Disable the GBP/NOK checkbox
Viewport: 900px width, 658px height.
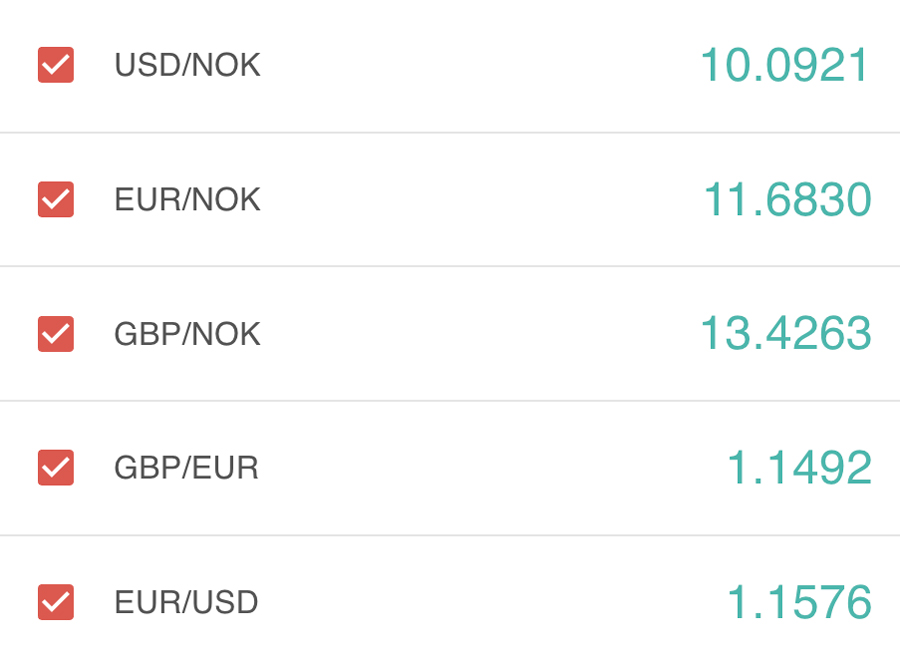[x=56, y=333]
